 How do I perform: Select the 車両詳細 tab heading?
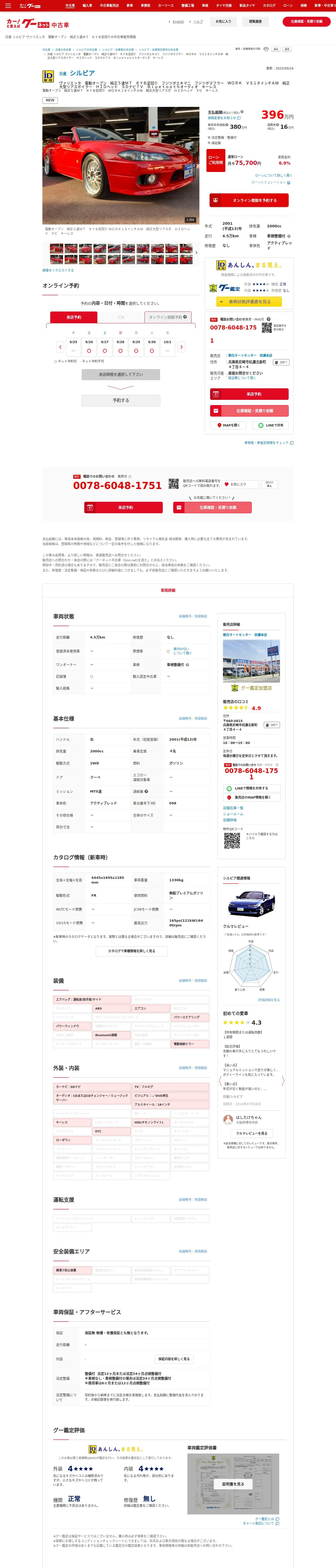pos(168,590)
